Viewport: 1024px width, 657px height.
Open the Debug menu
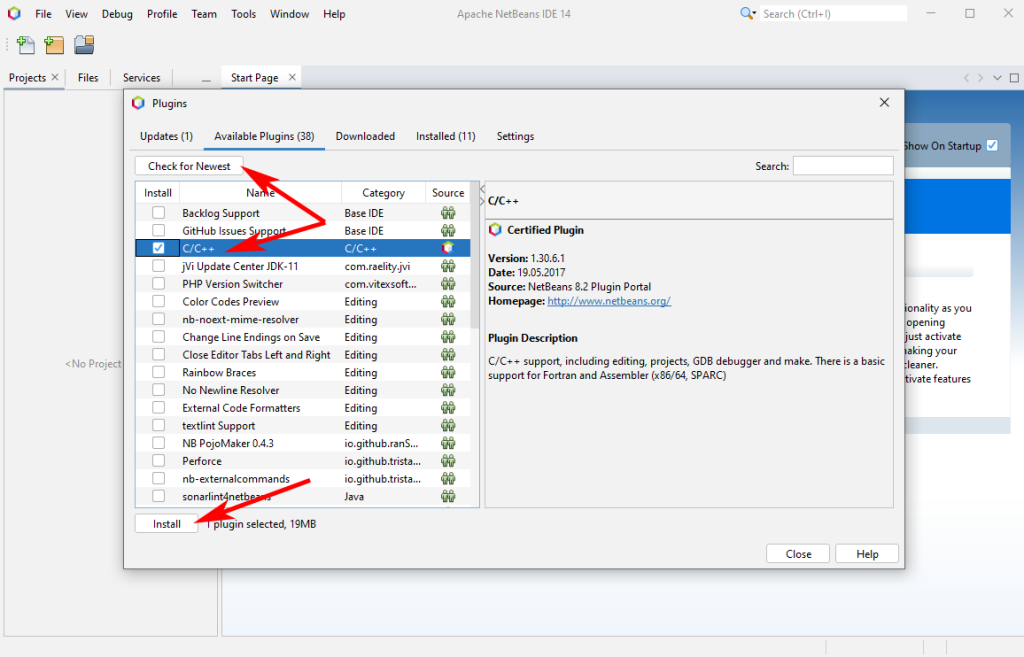(x=117, y=14)
